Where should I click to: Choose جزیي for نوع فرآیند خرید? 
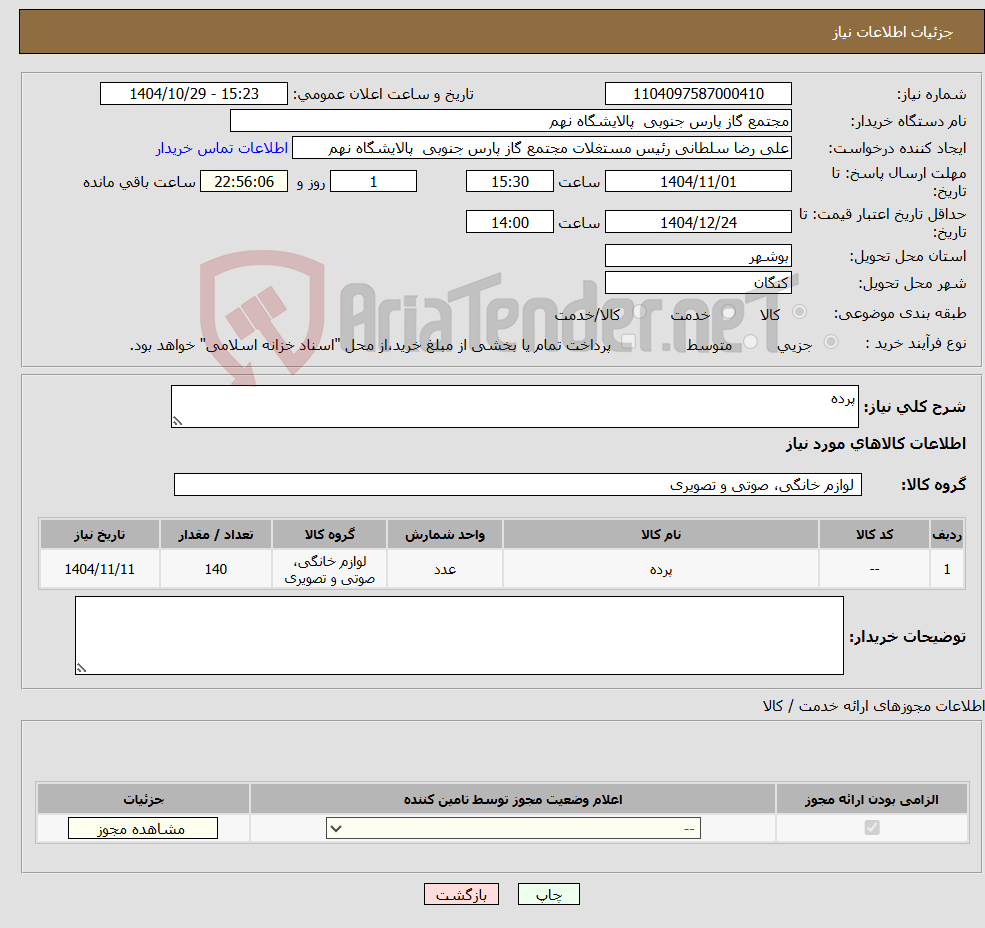(830, 340)
